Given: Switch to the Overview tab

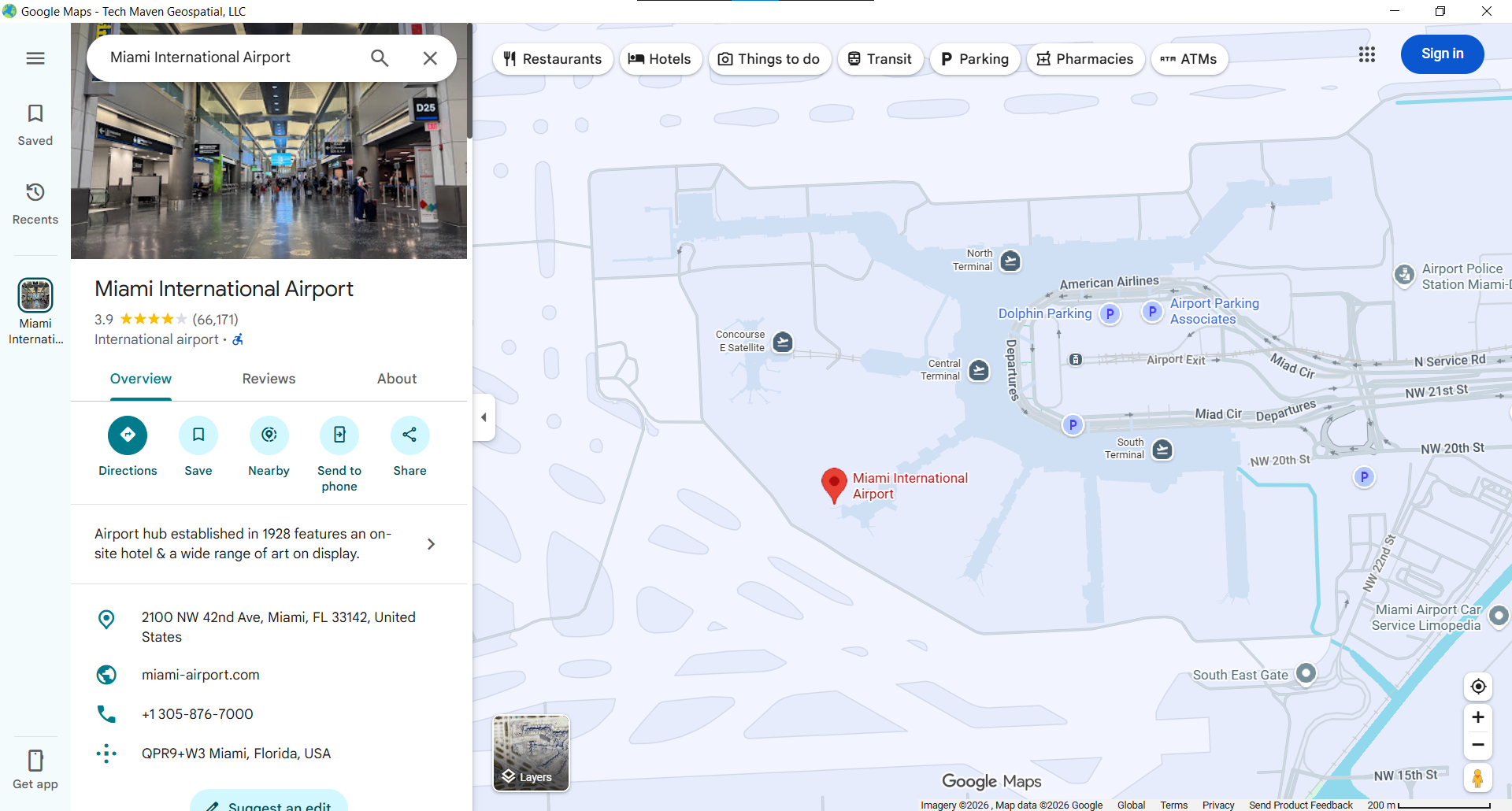Looking at the screenshot, I should point(140,379).
